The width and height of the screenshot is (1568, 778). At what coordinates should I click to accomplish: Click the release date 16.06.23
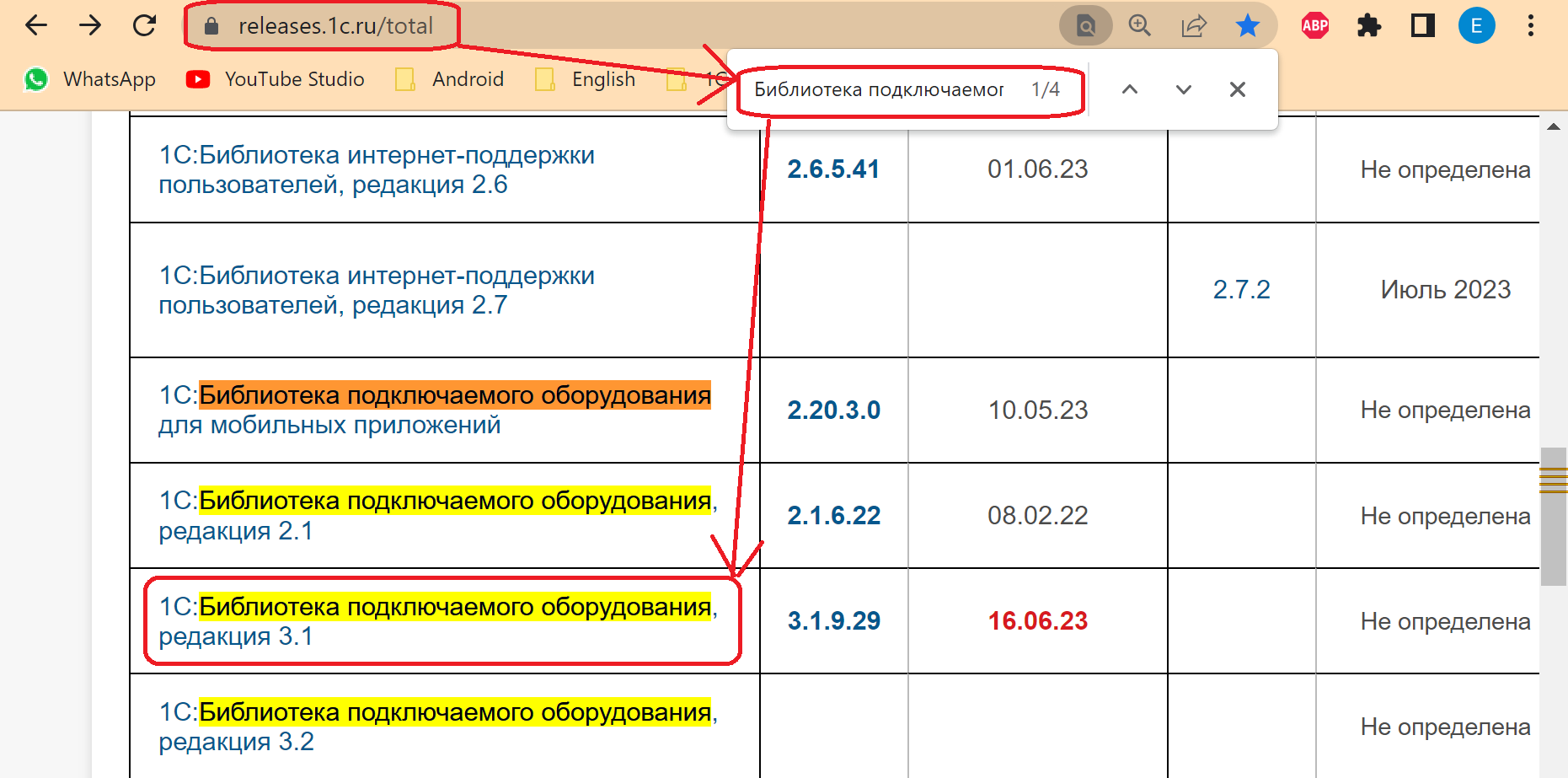[1038, 621]
